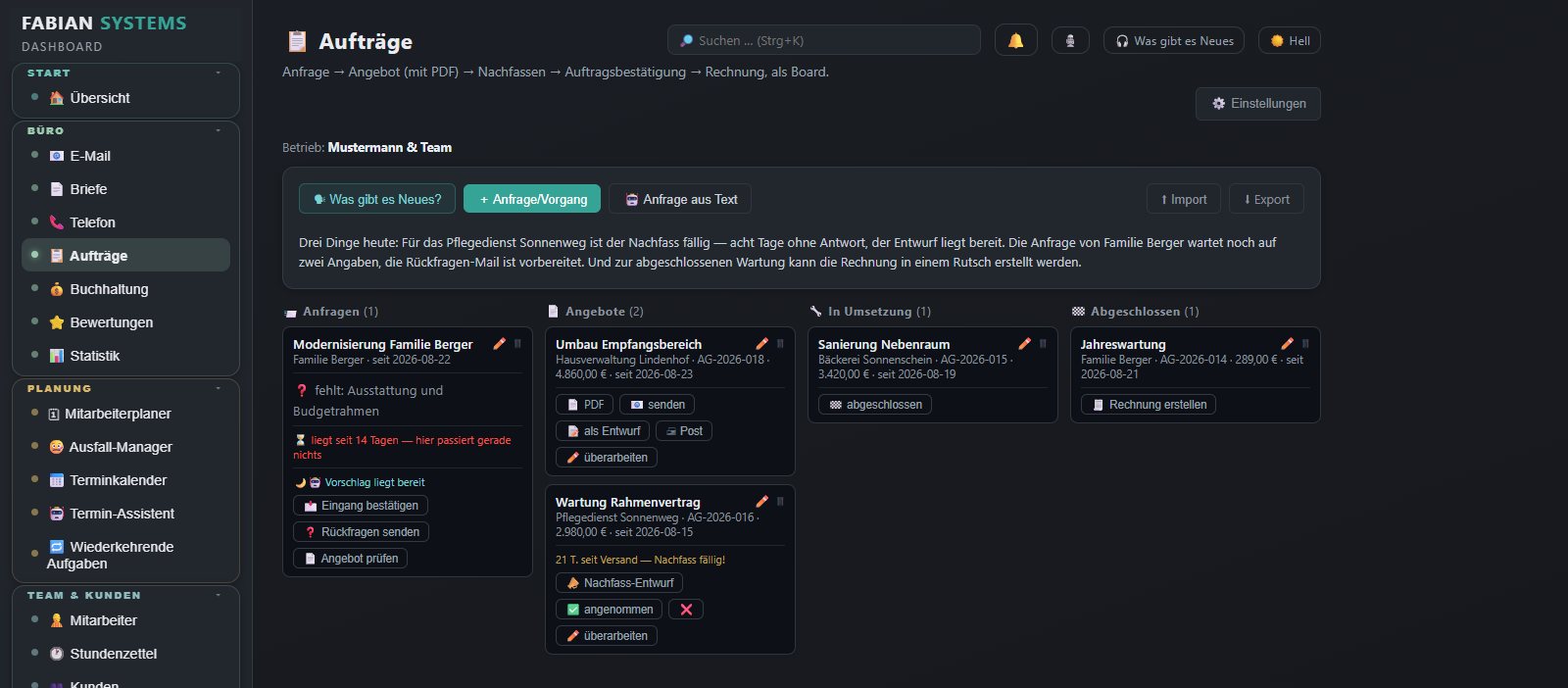1568x688 pixels.
Task: Click Rückfragen senden button
Action: 361,532
